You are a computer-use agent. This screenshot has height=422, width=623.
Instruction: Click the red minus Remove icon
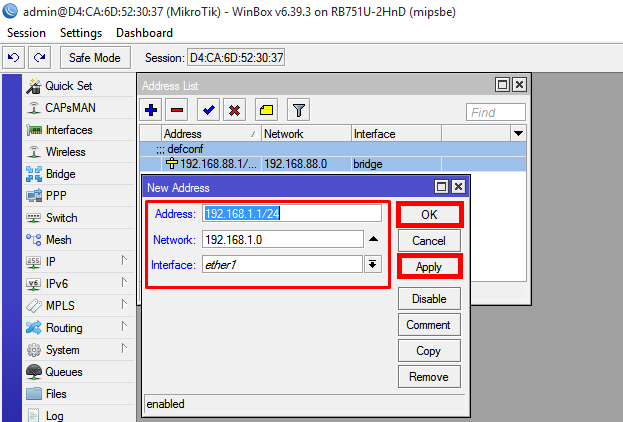click(x=177, y=110)
